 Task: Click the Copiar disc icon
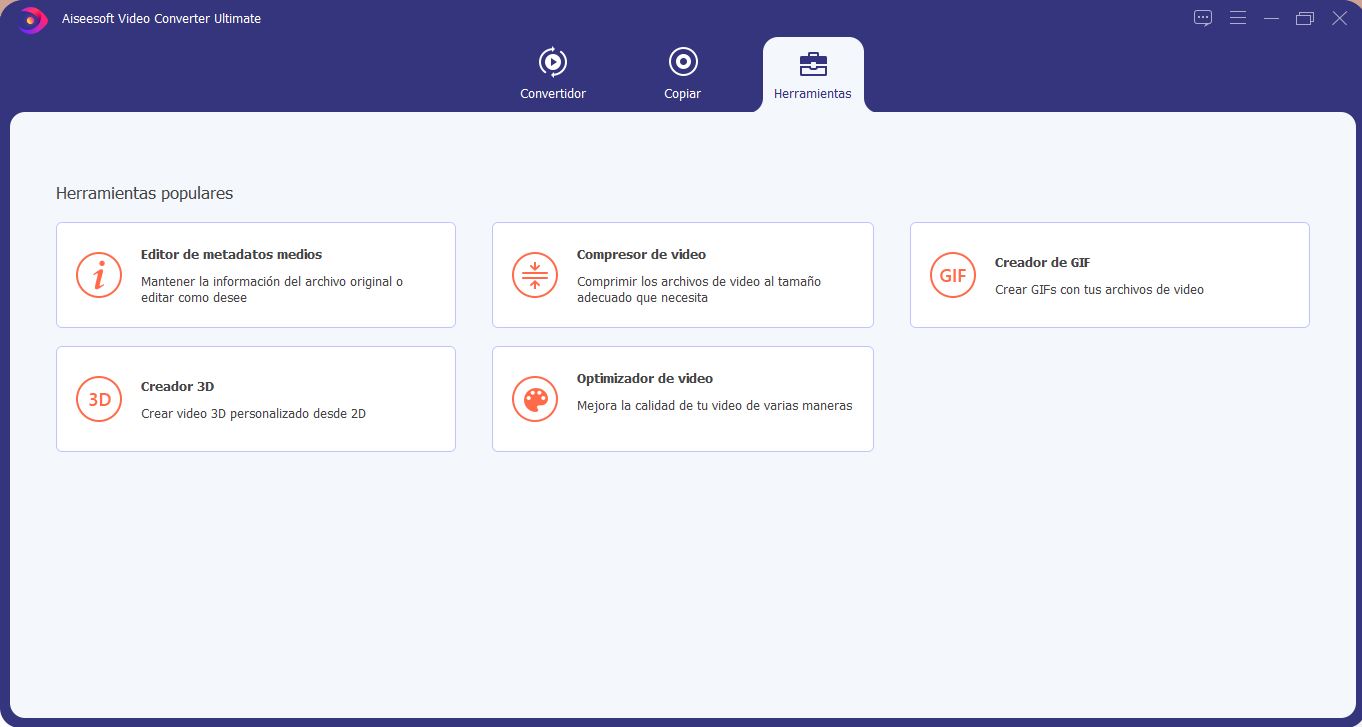pos(682,62)
